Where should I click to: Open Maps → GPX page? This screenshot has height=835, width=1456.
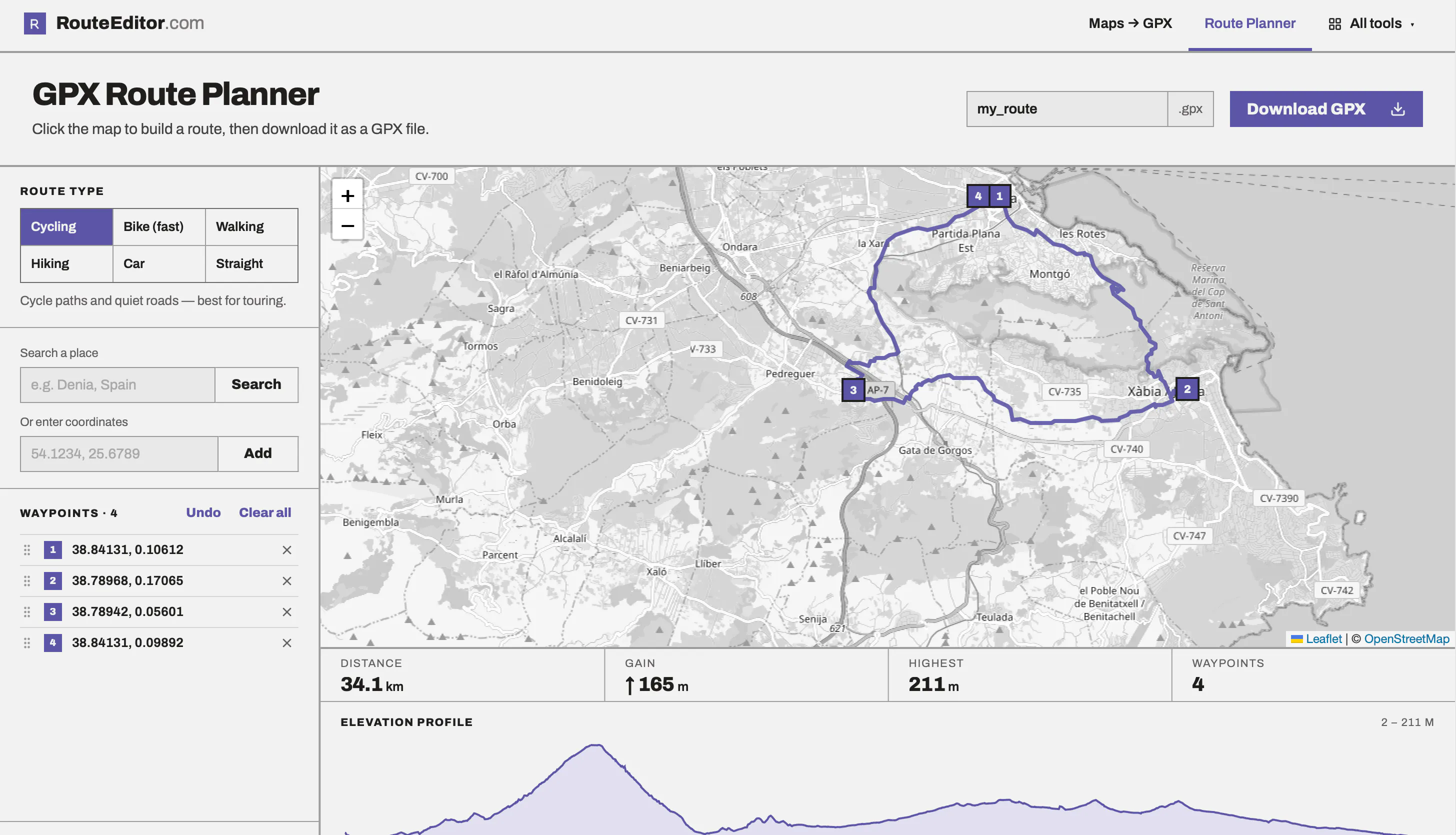click(x=1129, y=23)
